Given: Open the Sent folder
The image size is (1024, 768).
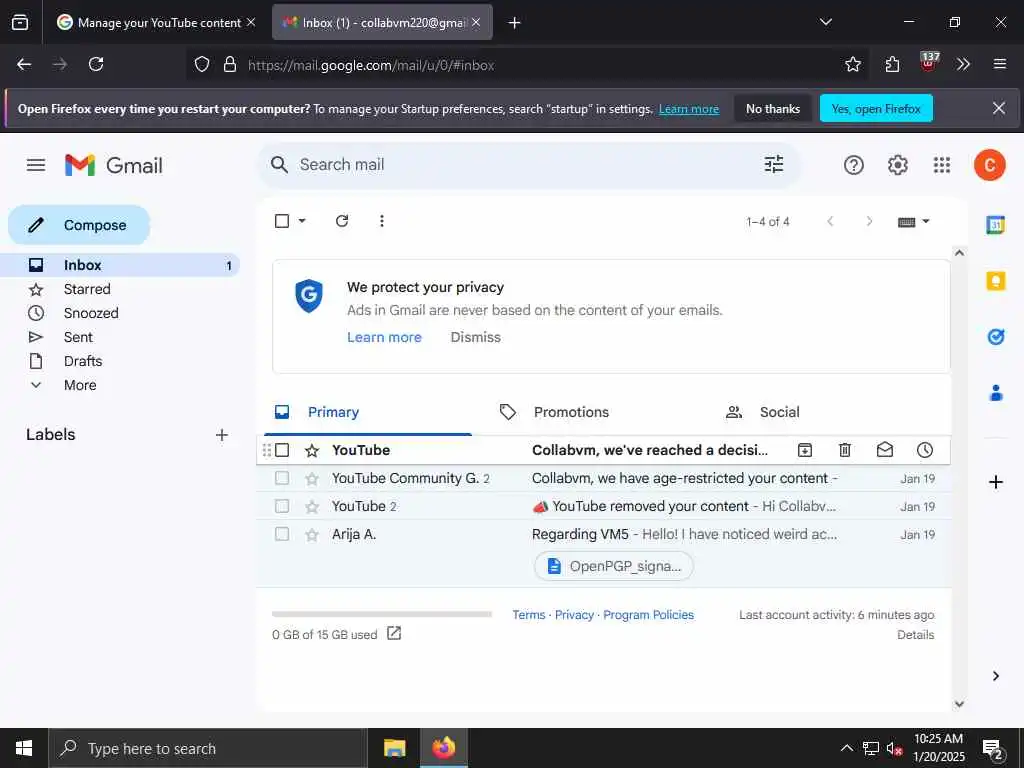Looking at the screenshot, I should (78, 337).
